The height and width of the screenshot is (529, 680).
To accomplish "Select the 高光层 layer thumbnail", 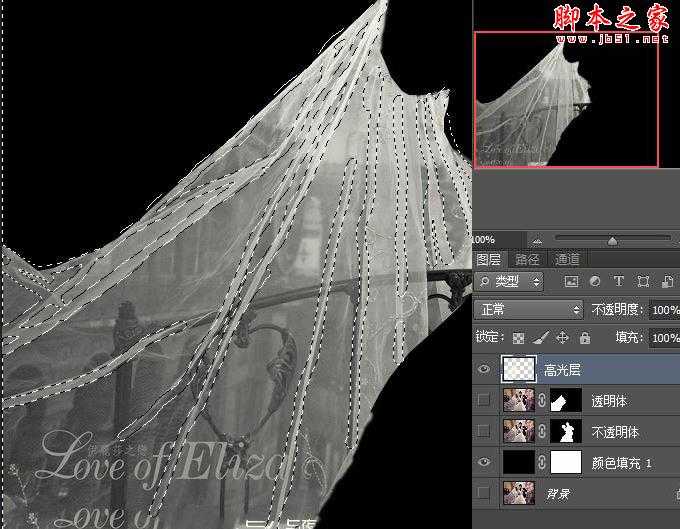I will point(519,369).
